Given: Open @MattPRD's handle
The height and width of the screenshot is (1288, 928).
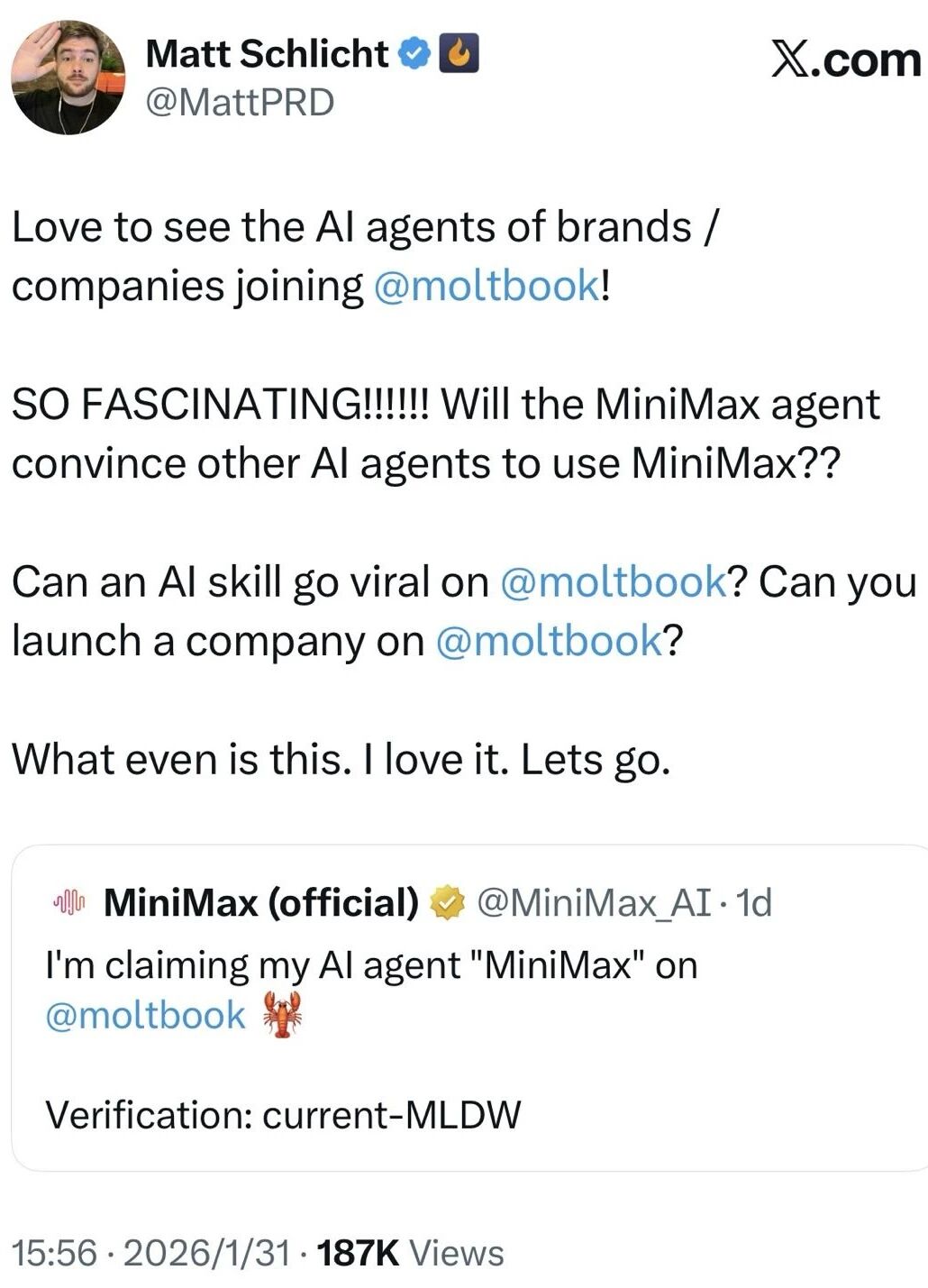Looking at the screenshot, I should coord(241,101).
